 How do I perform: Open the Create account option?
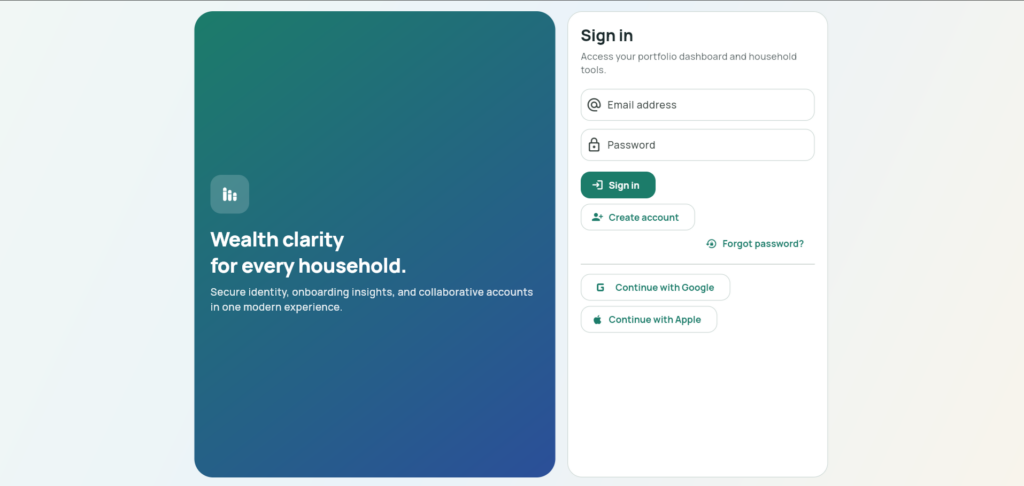pos(637,217)
